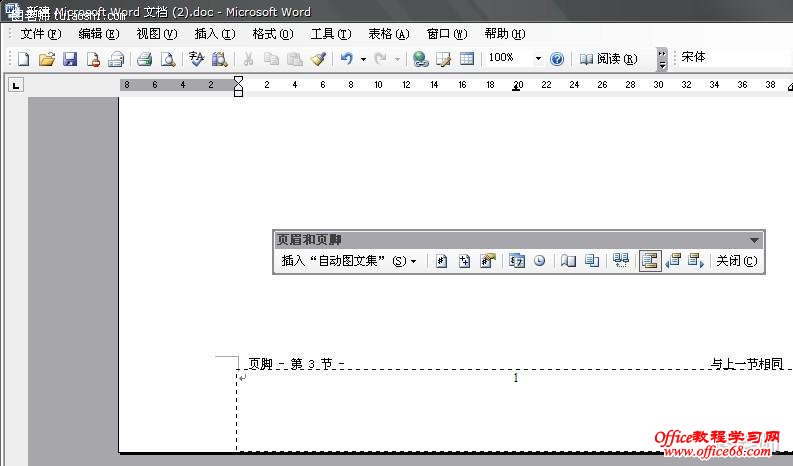The image size is (793, 466).
Task: Open Print Preview from the toolbar
Action: [168, 59]
